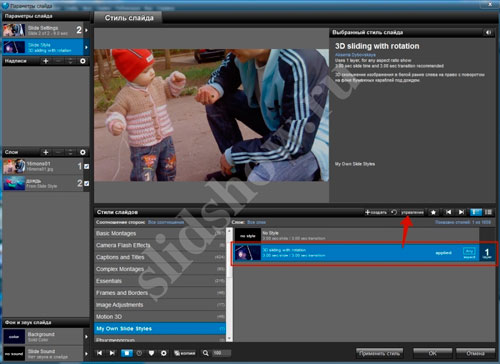Click the Применить стиль button
The image size is (500, 364).
pos(379,353)
